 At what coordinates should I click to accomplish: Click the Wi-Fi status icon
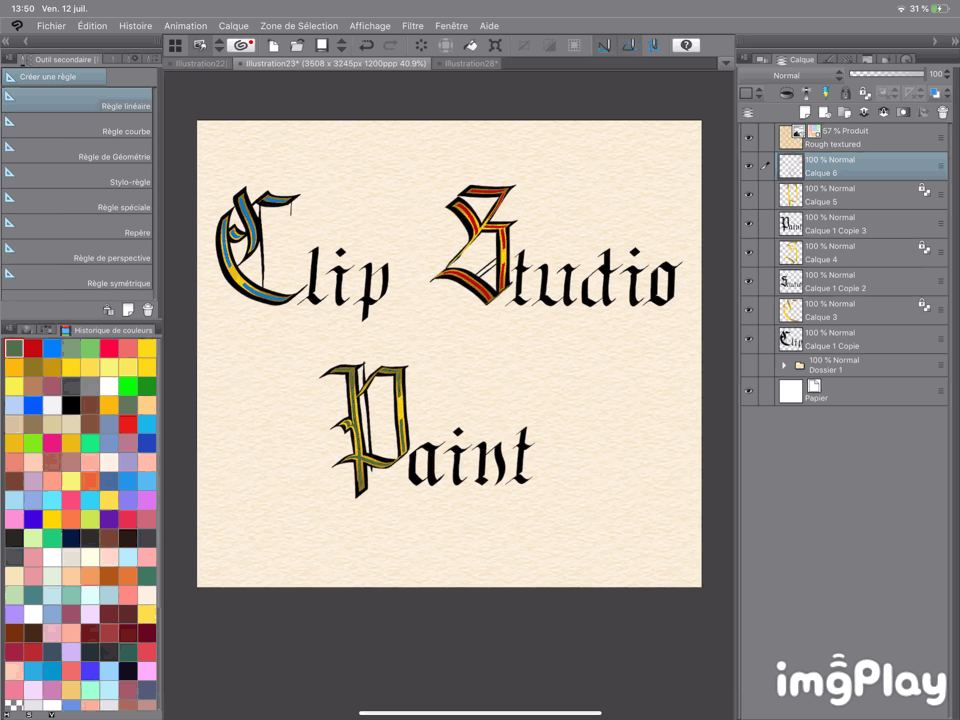(x=901, y=9)
